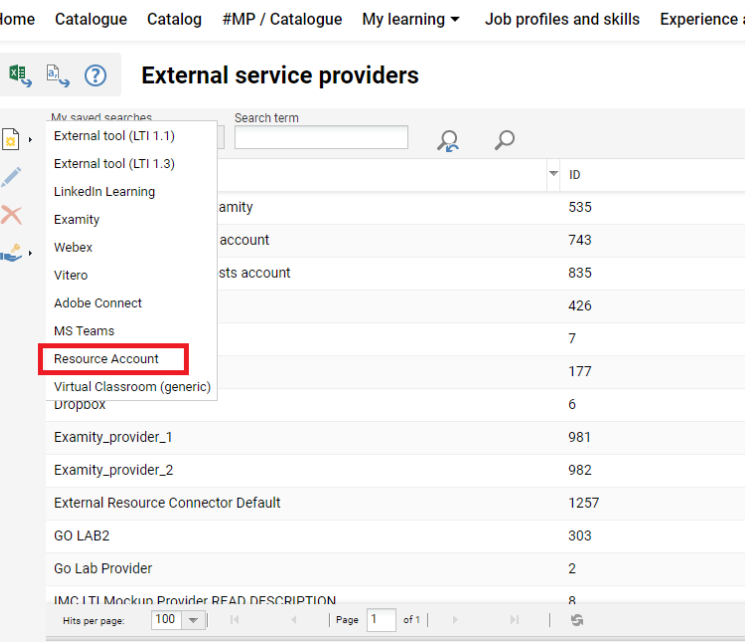The image size is (745, 642).
Task: Click the ID value 982
Action: coord(580,470)
